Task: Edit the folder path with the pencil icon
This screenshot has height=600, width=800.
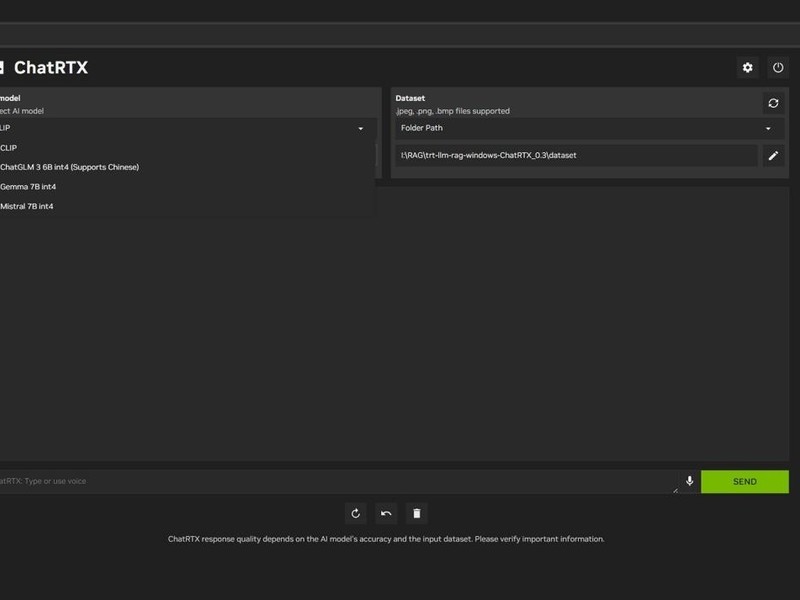Action: click(x=773, y=155)
